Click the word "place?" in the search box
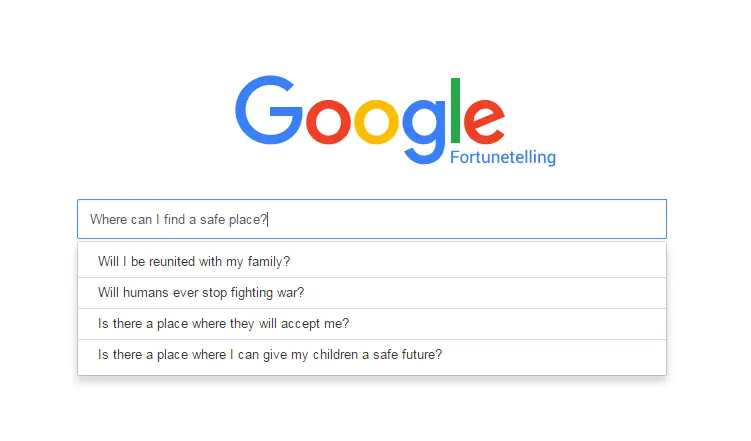751x441 pixels. (x=248, y=220)
